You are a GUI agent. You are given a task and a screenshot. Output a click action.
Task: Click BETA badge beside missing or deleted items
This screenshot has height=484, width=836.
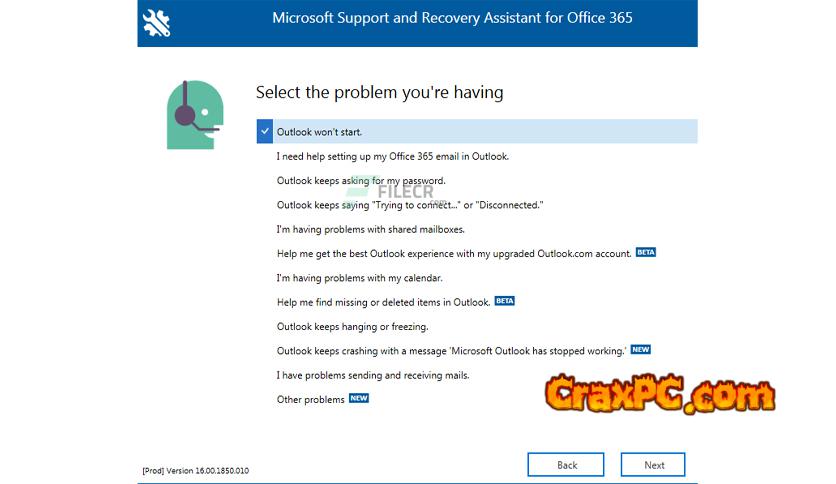pyautogui.click(x=505, y=301)
